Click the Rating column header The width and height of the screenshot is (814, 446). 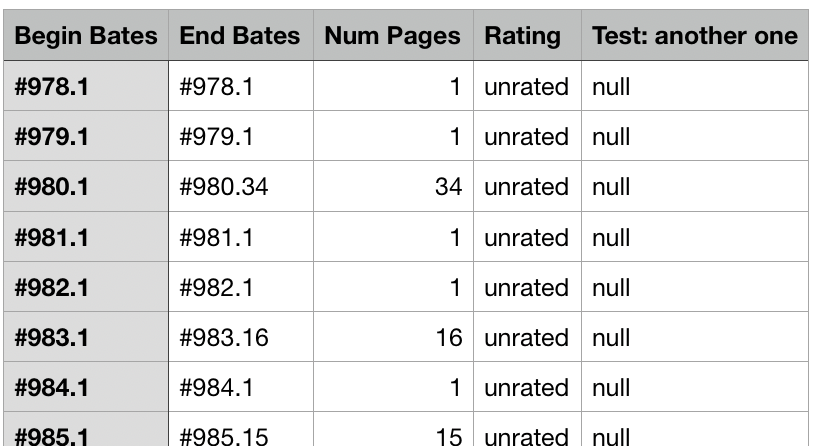pos(527,35)
